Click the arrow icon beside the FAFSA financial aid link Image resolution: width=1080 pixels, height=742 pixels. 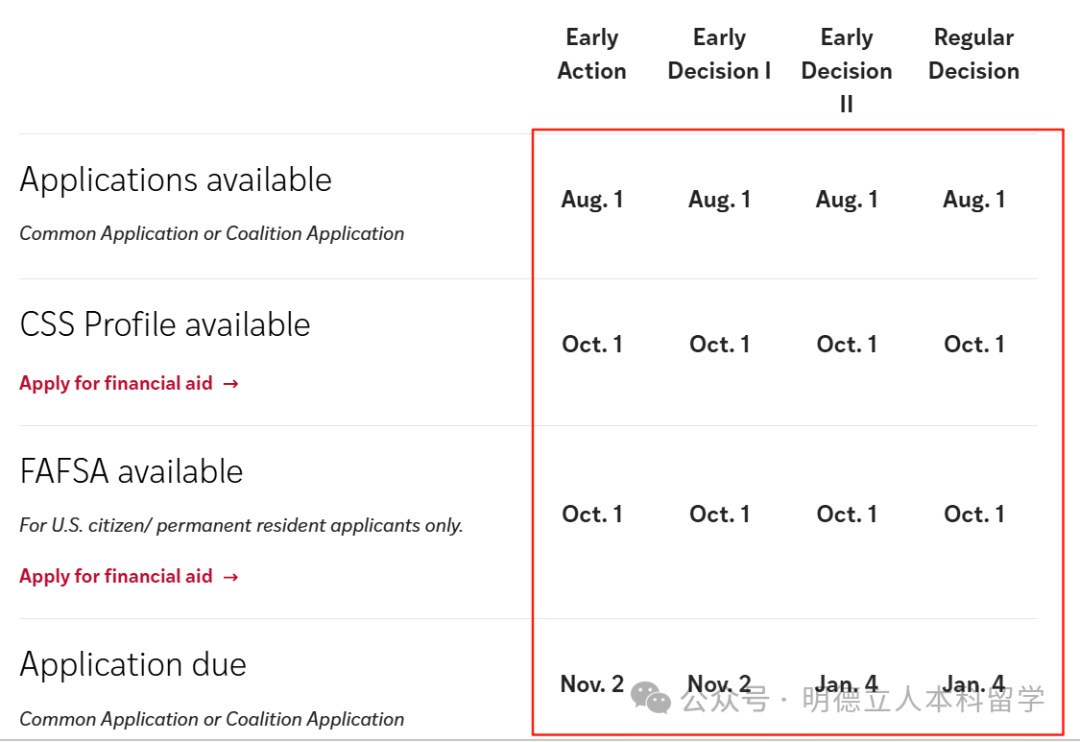[x=231, y=576]
